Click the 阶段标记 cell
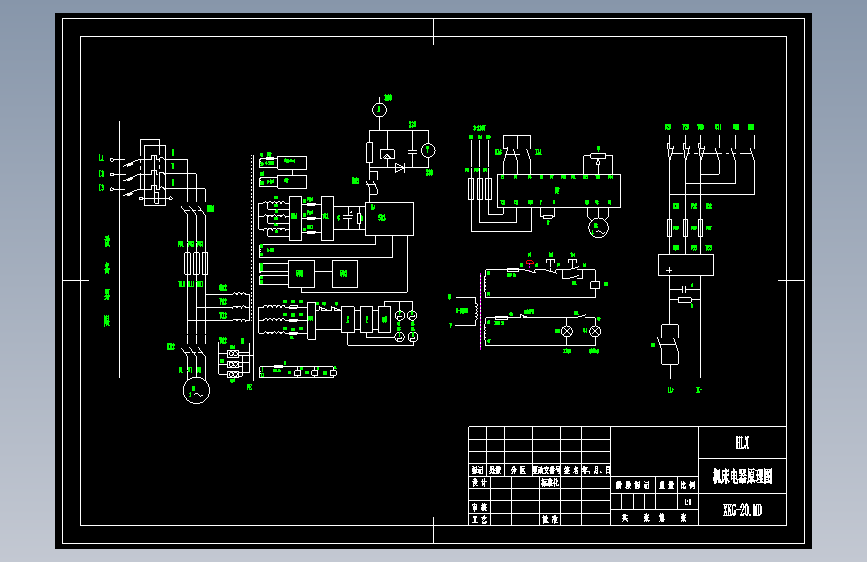The width and height of the screenshot is (867, 562). coord(633,485)
